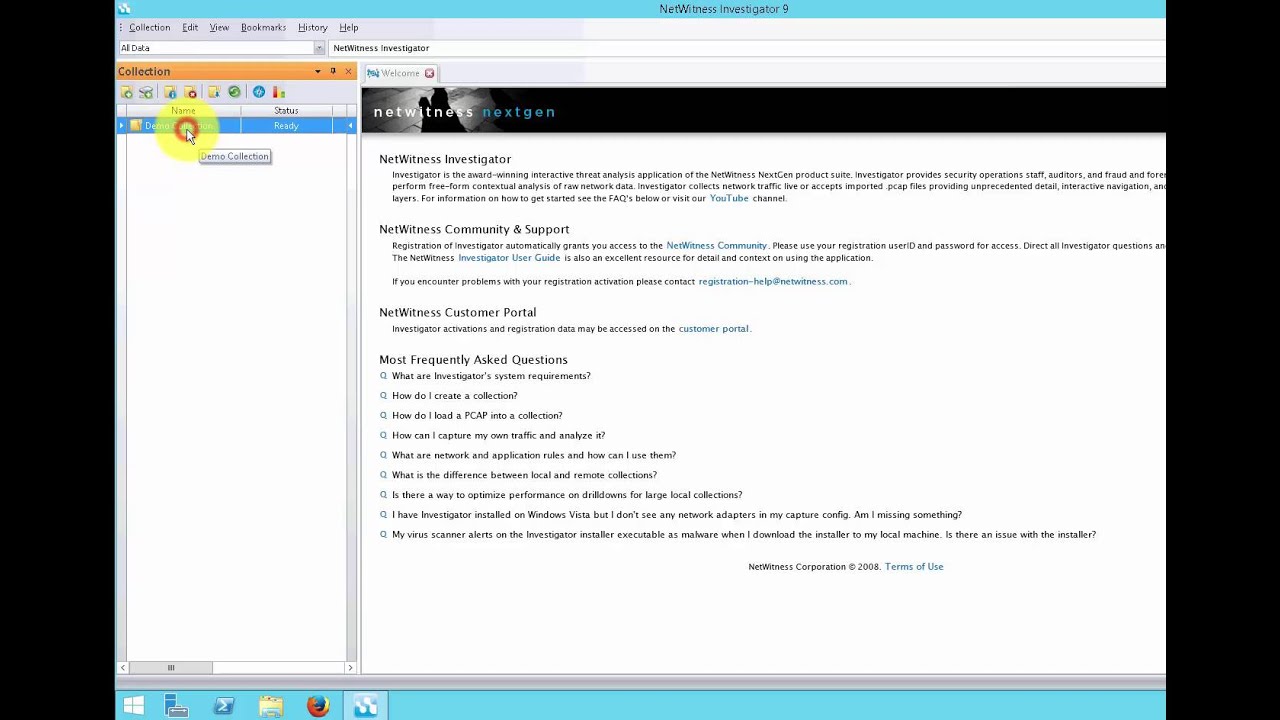This screenshot has width=1280, height=720.
Task: Open the View menu
Action: (219, 27)
